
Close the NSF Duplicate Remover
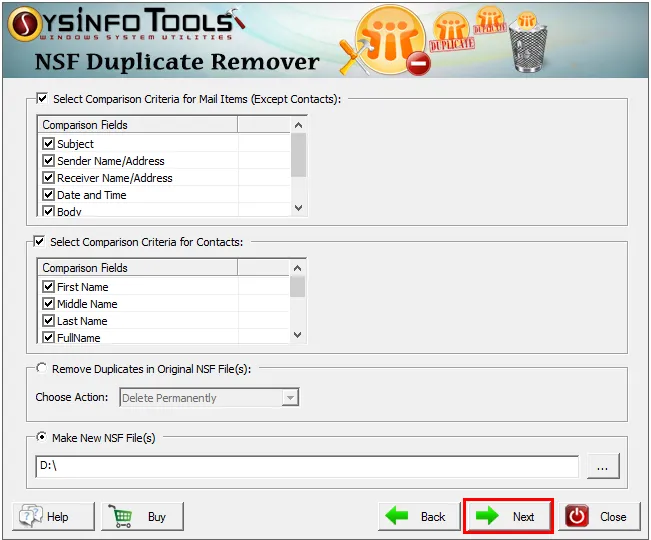pos(599,516)
